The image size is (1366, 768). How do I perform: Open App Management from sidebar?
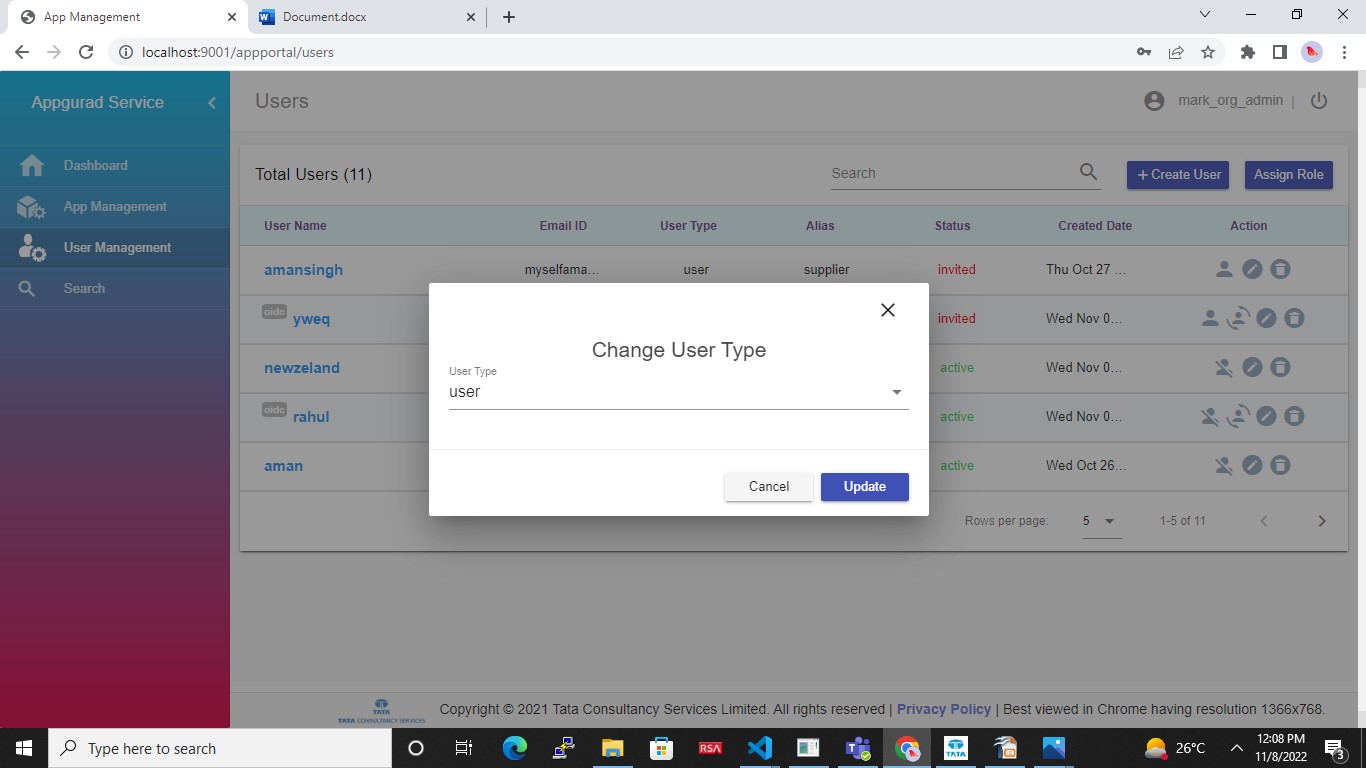coord(115,206)
